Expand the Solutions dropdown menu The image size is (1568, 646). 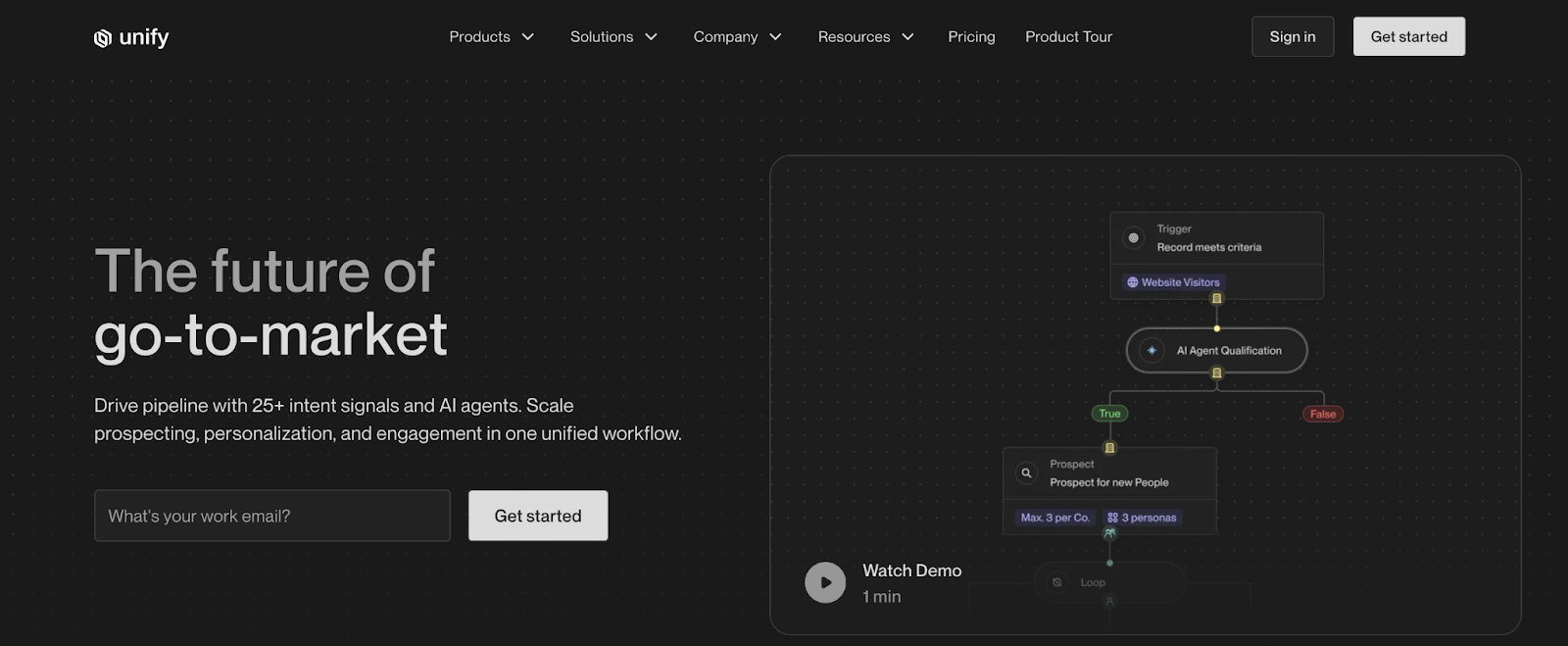pos(613,37)
